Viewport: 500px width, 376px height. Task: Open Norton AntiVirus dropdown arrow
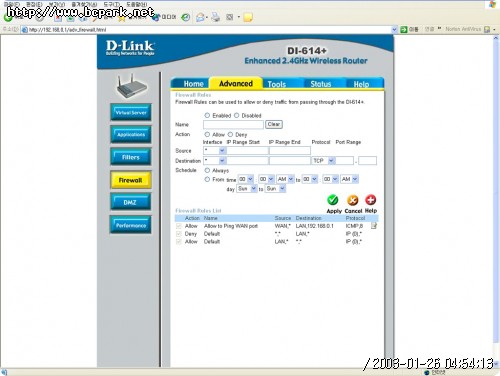pyautogui.click(x=494, y=29)
